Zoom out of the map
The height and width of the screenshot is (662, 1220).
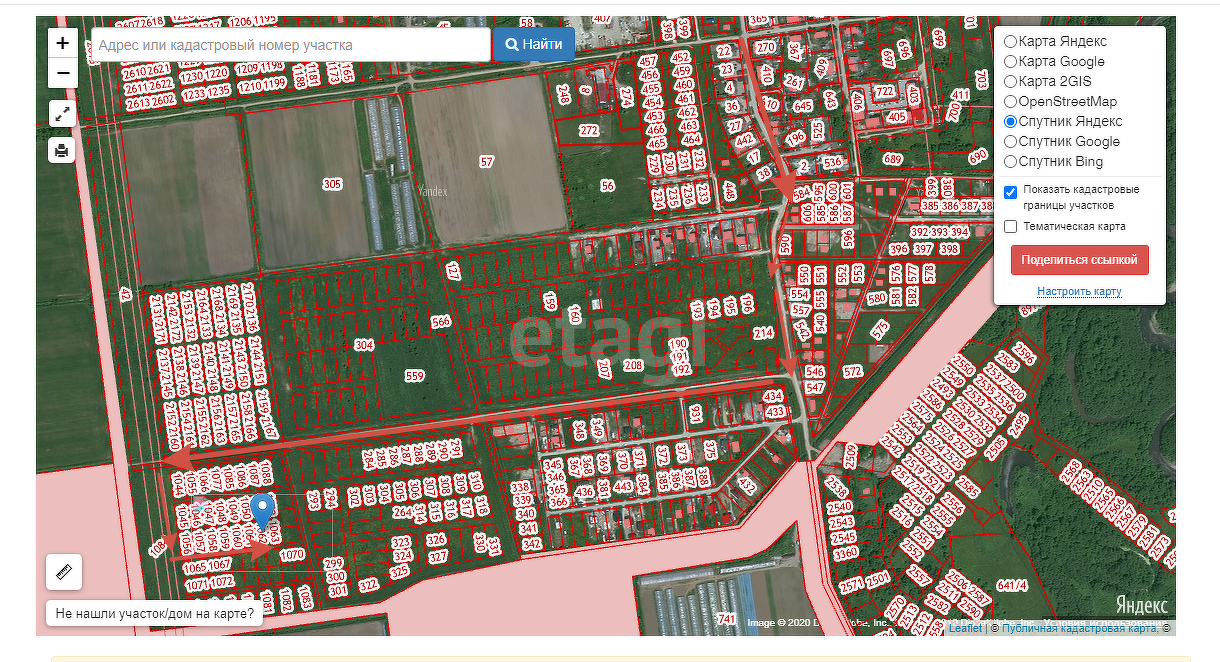coord(62,73)
